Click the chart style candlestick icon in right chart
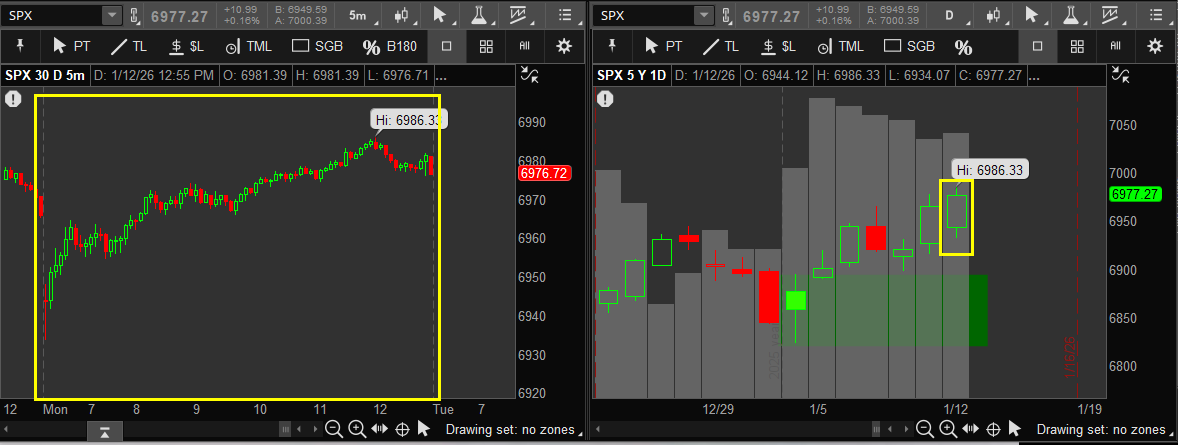 pyautogui.click(x=994, y=16)
